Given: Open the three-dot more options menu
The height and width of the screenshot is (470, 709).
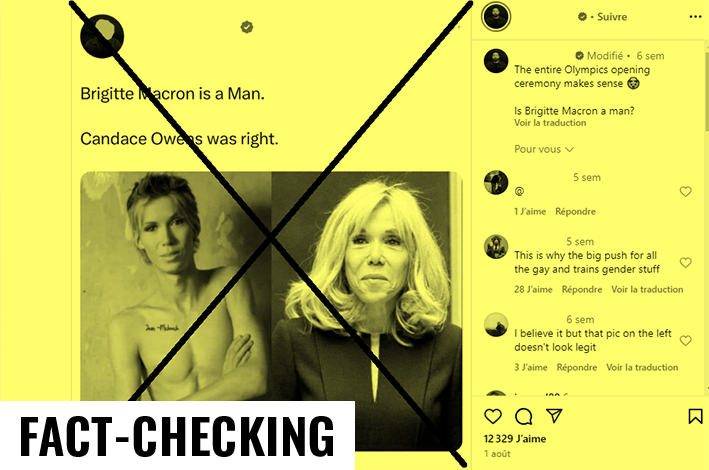Looking at the screenshot, I should point(695,17).
